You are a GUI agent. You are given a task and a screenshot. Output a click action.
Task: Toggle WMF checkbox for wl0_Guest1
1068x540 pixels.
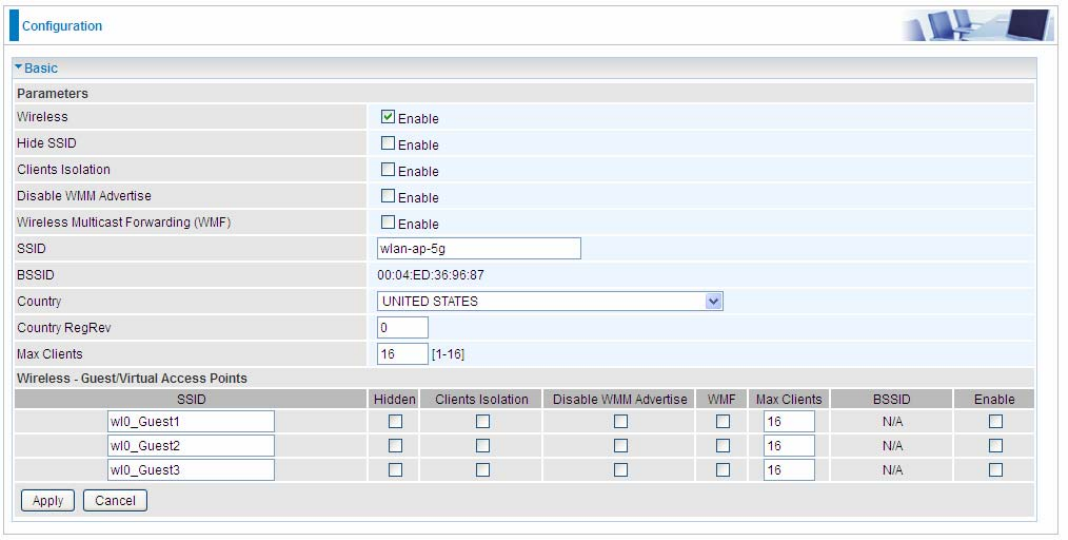click(723, 422)
